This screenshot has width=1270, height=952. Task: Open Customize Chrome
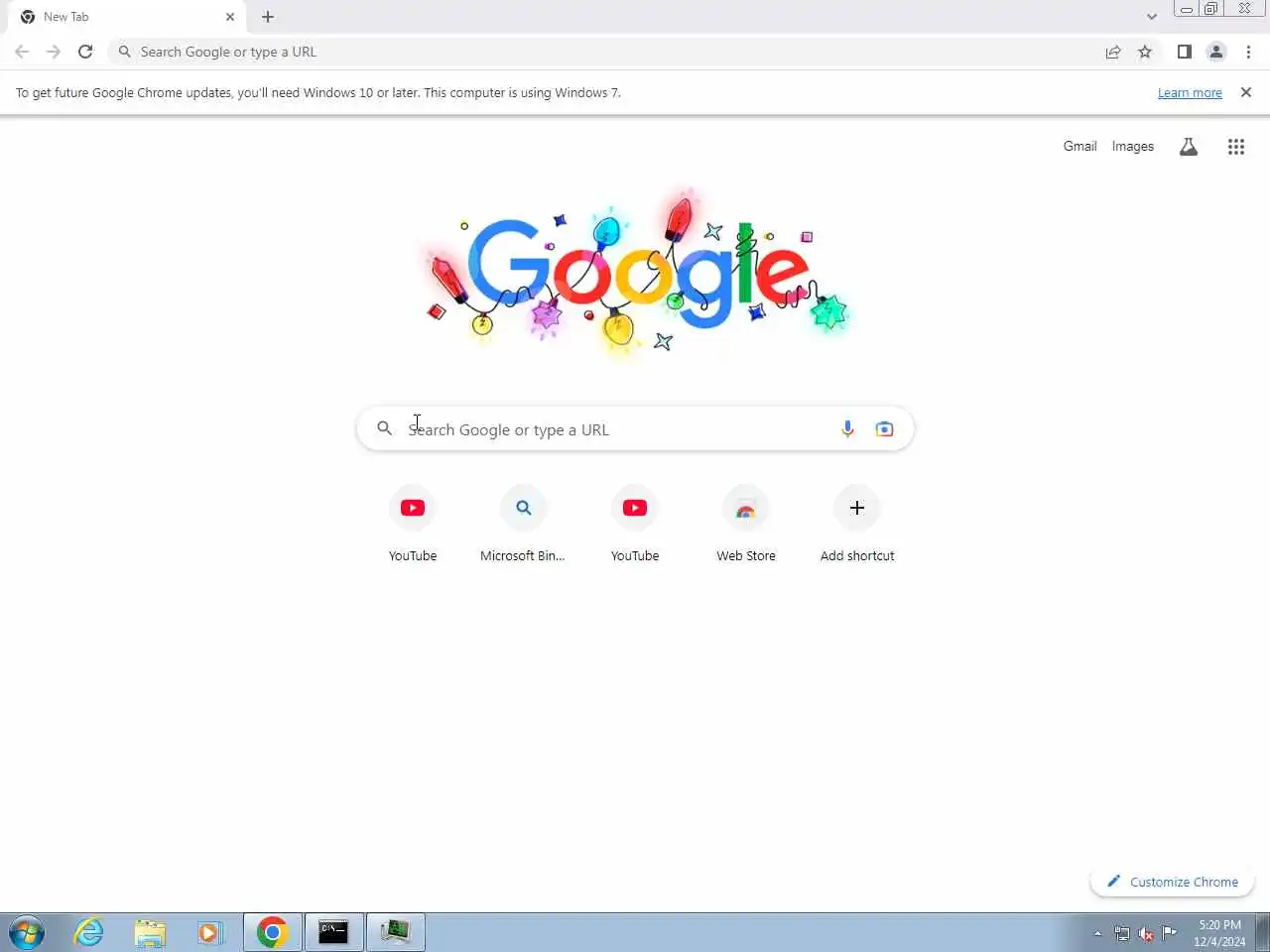point(1173,882)
